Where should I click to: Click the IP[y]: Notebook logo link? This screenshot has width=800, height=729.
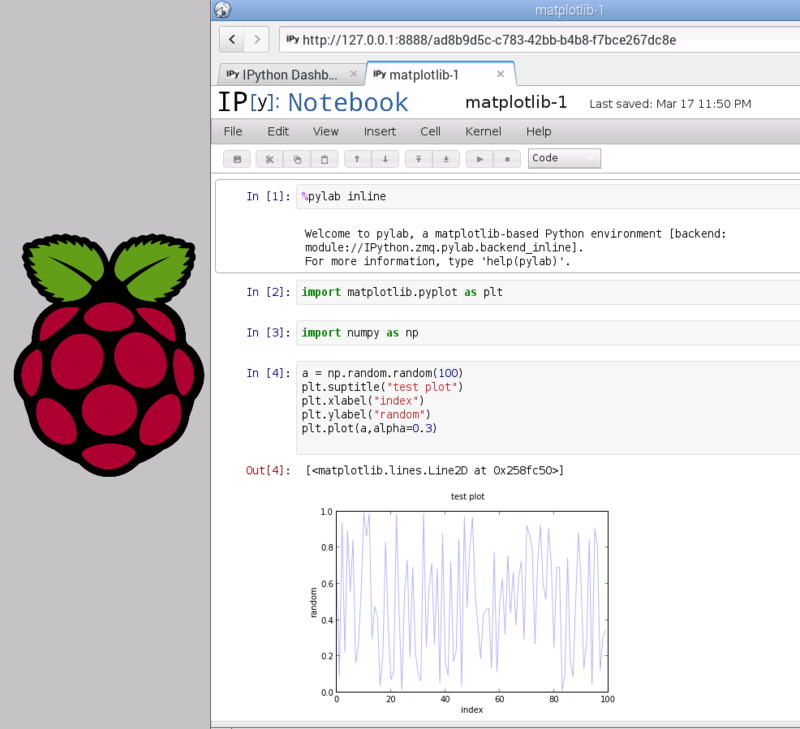pos(313,103)
